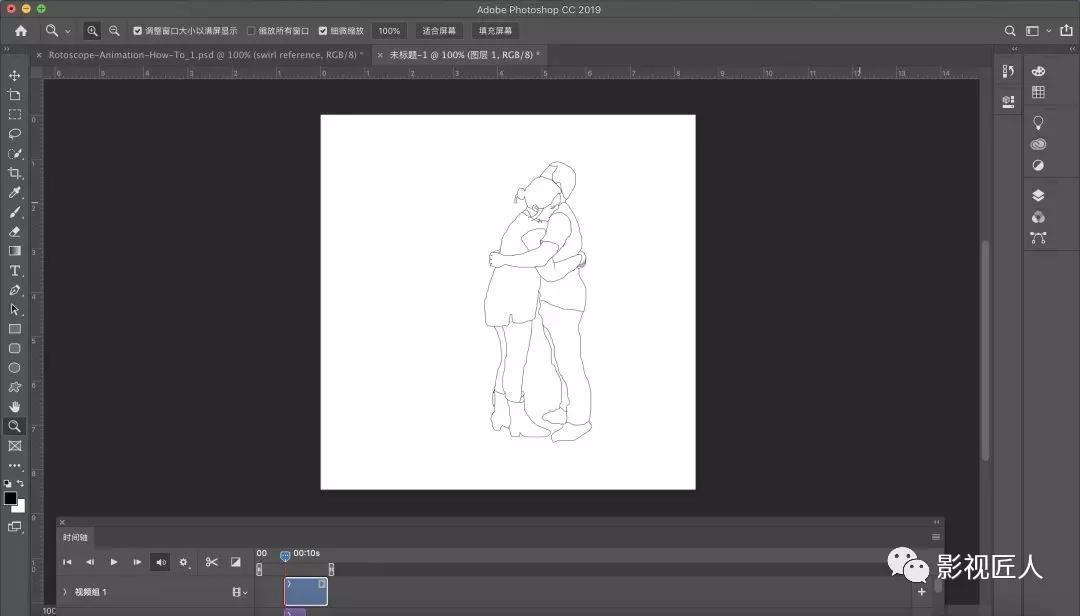The image size is (1080, 616).
Task: Click the 填充屏幕 button
Action: (x=494, y=31)
